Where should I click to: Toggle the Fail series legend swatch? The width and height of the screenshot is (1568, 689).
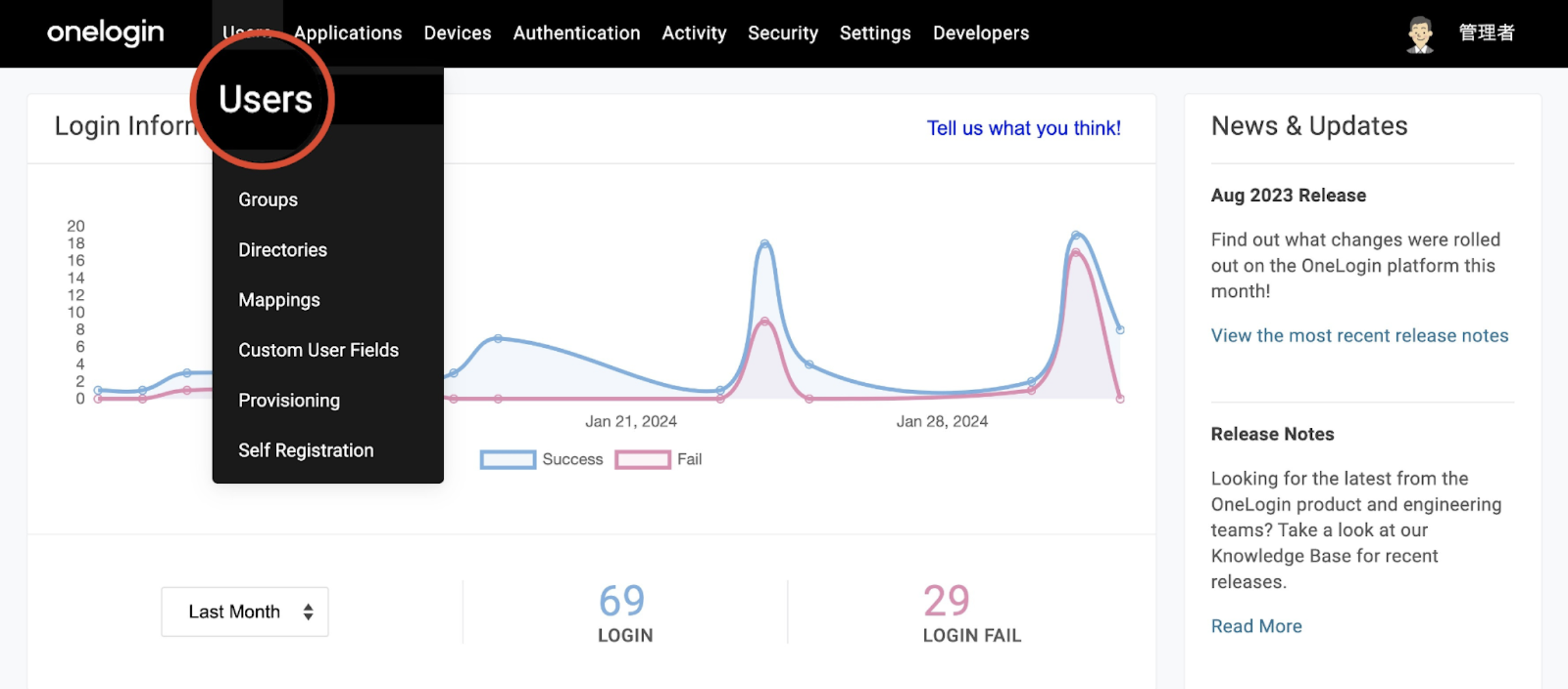point(642,459)
